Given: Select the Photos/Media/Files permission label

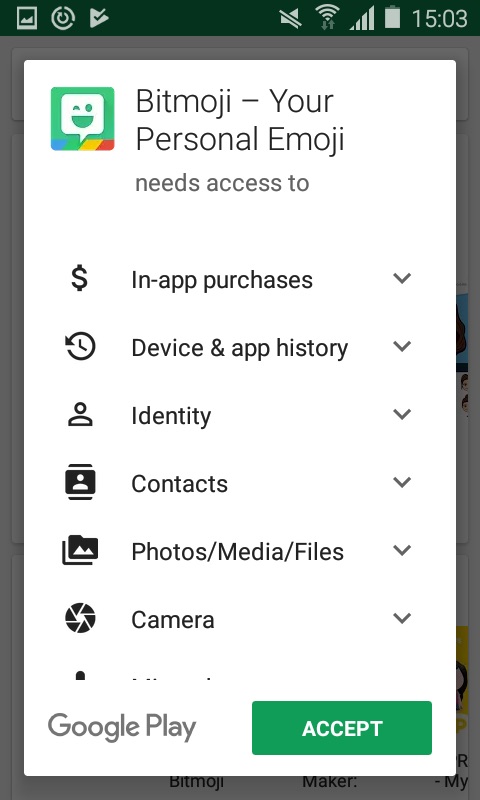Looking at the screenshot, I should (x=238, y=552).
